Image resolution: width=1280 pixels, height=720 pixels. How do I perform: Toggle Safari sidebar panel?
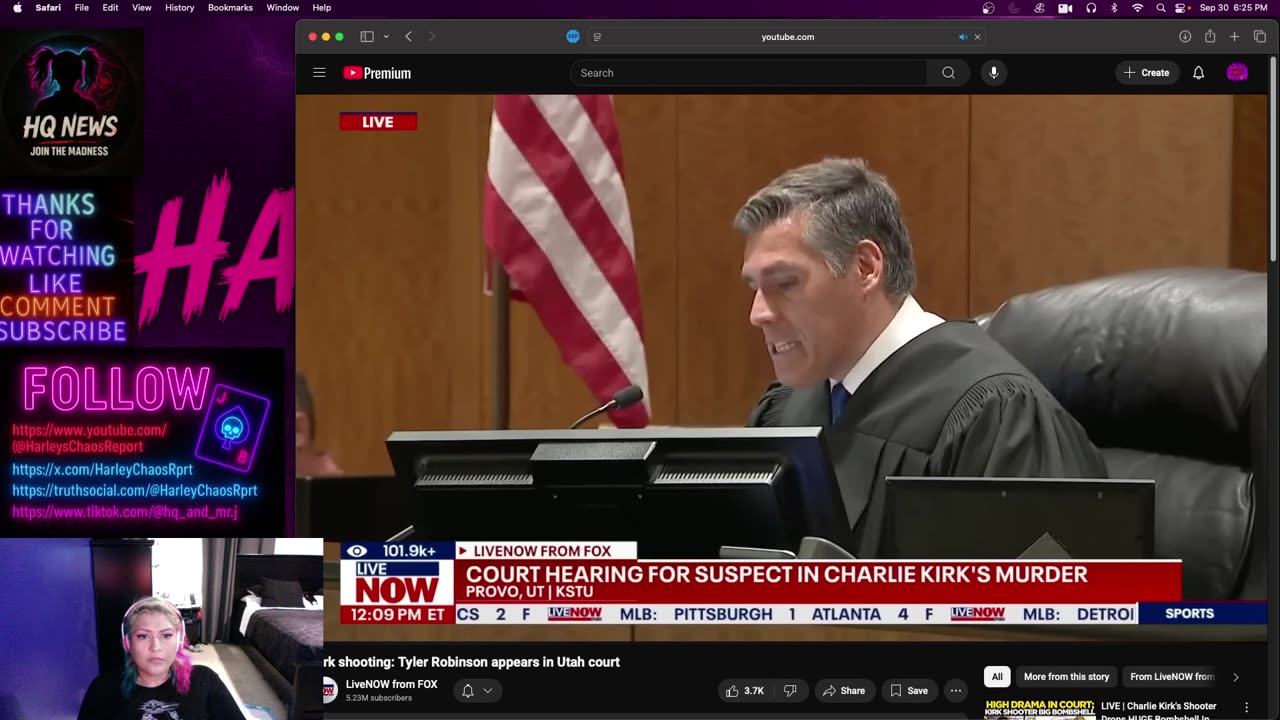click(x=367, y=37)
